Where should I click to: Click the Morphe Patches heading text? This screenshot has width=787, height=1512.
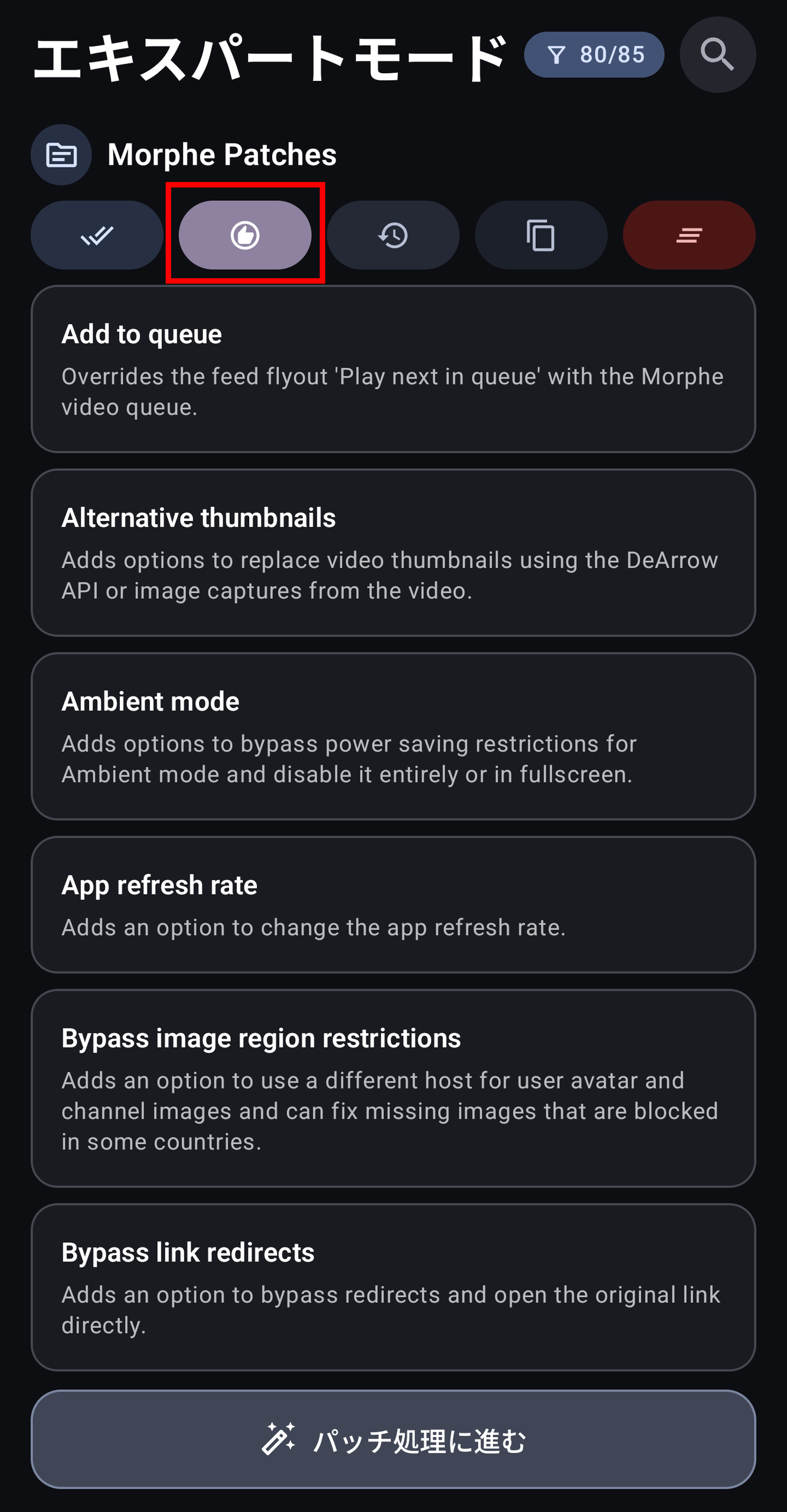point(222,155)
